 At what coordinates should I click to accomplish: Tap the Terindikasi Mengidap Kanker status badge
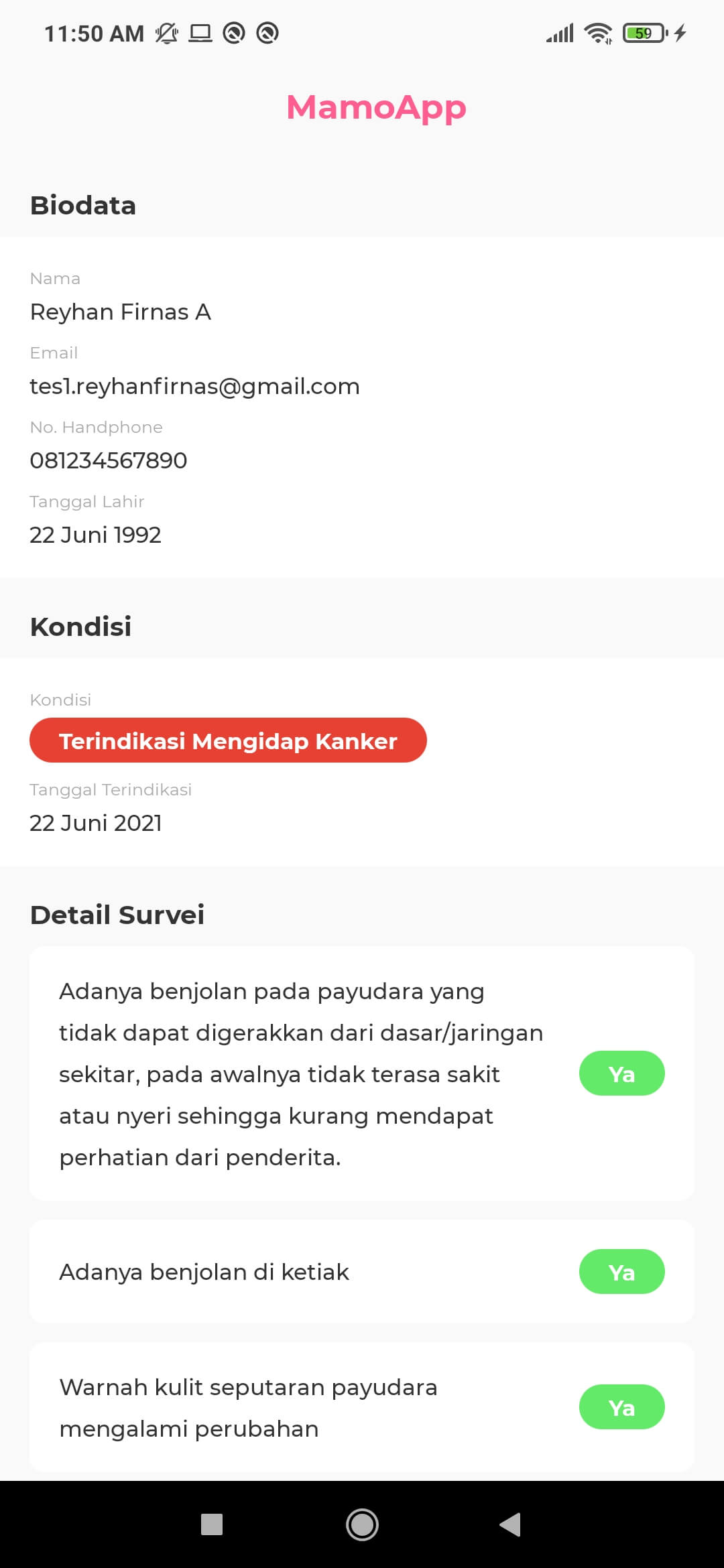pos(228,740)
